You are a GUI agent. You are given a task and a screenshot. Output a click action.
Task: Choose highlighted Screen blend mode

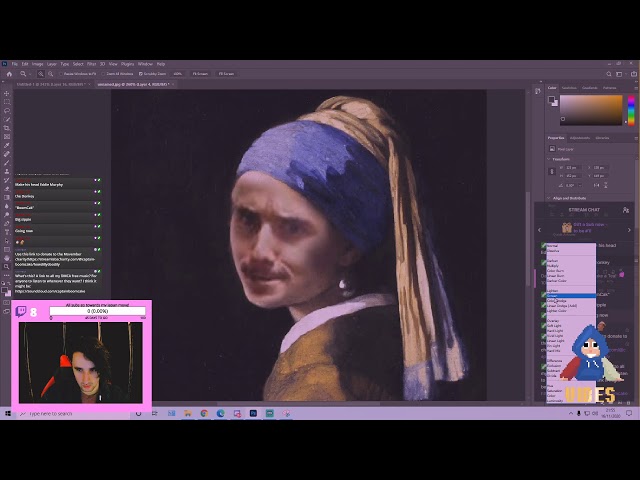(571, 296)
